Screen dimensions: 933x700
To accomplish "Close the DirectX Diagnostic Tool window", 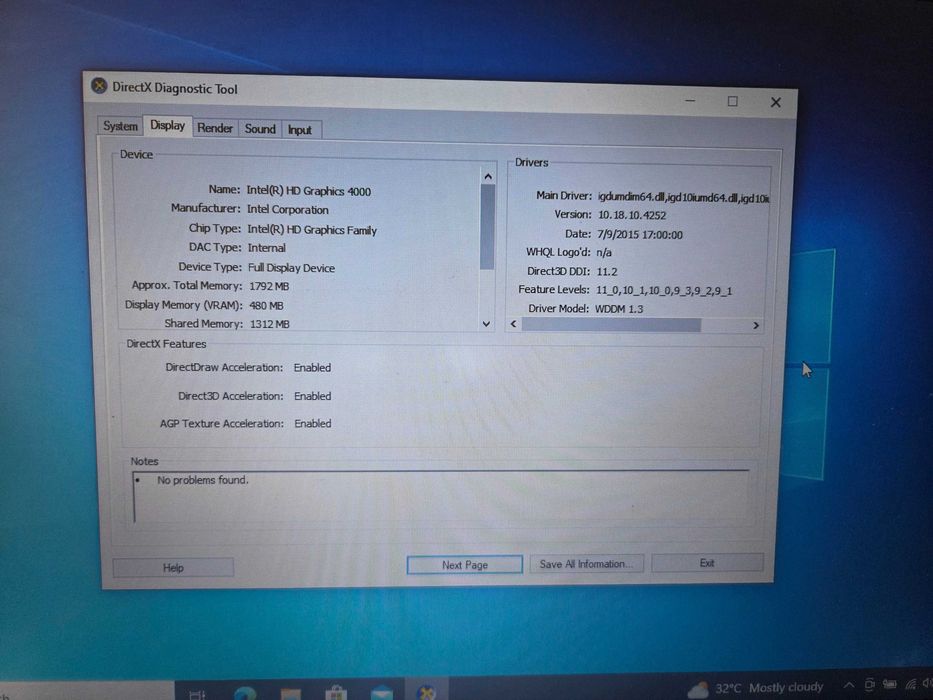I will [x=775, y=102].
